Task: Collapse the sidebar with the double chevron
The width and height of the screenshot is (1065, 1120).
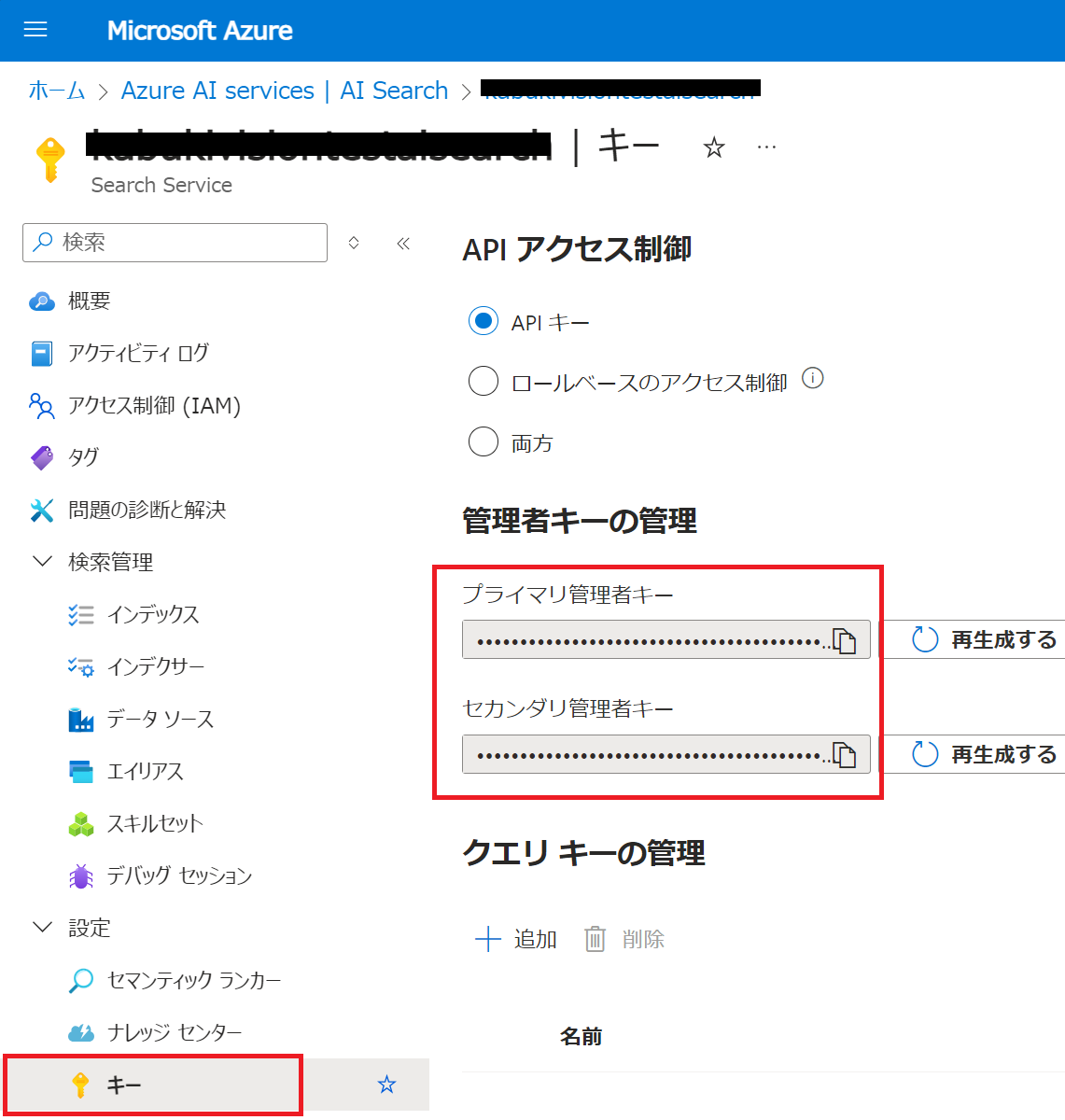Action: [x=403, y=243]
